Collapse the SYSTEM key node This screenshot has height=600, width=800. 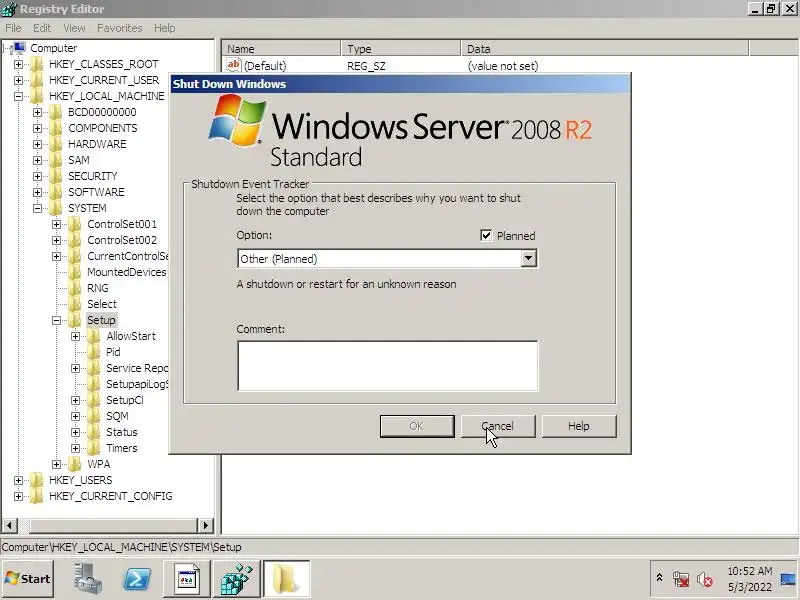pyautogui.click(x=37, y=208)
